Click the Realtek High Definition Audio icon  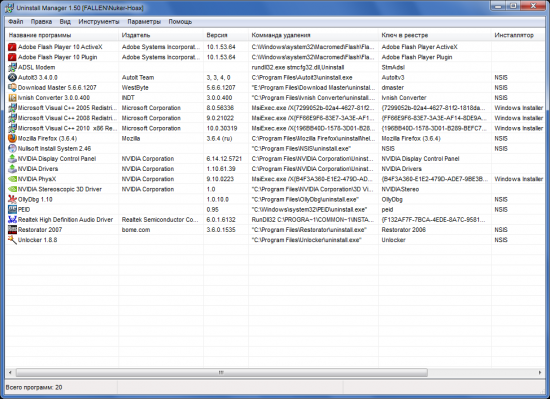[12, 220]
